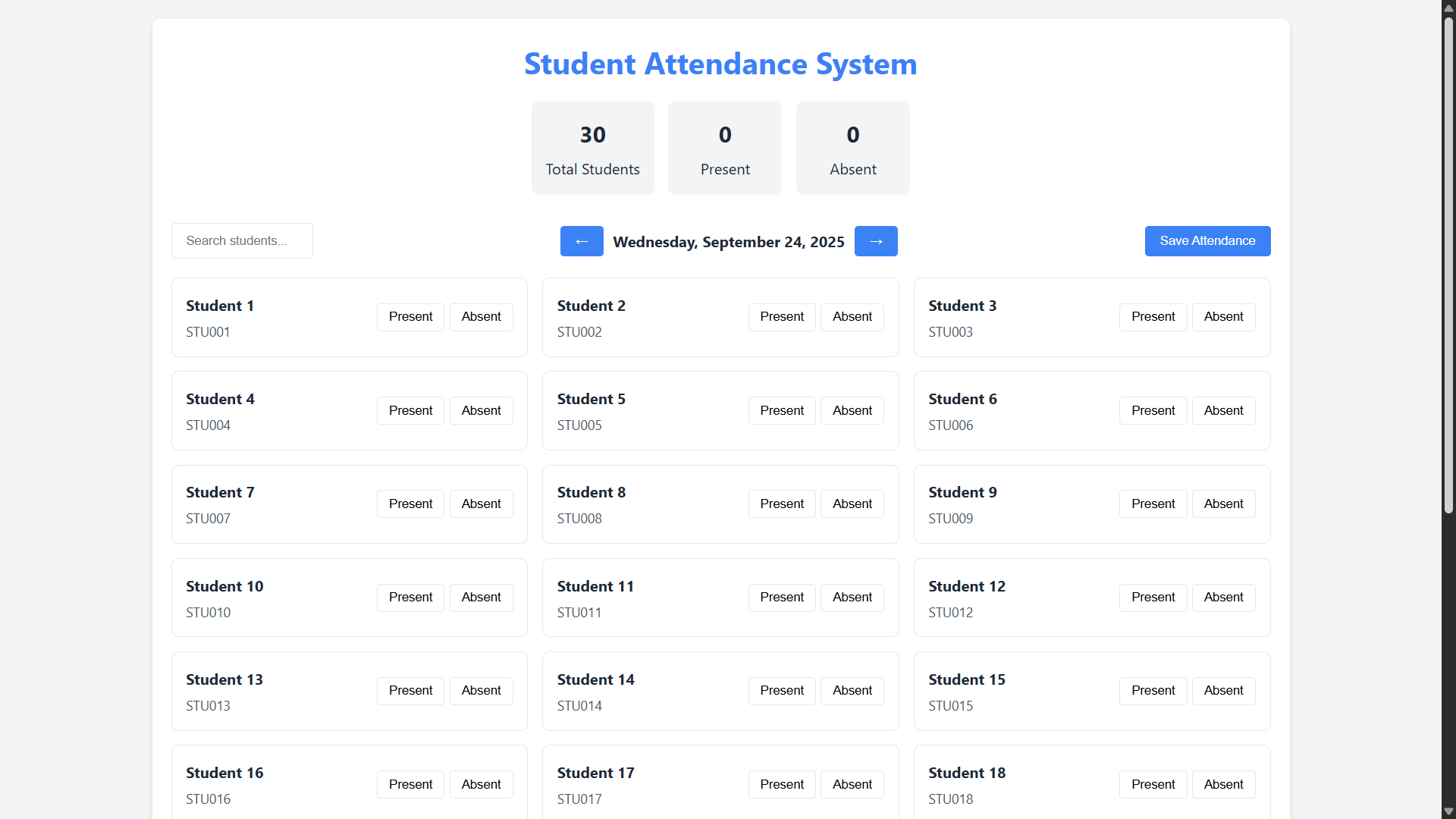Advance to next day with right arrow
The width and height of the screenshot is (1456, 819).
point(876,241)
